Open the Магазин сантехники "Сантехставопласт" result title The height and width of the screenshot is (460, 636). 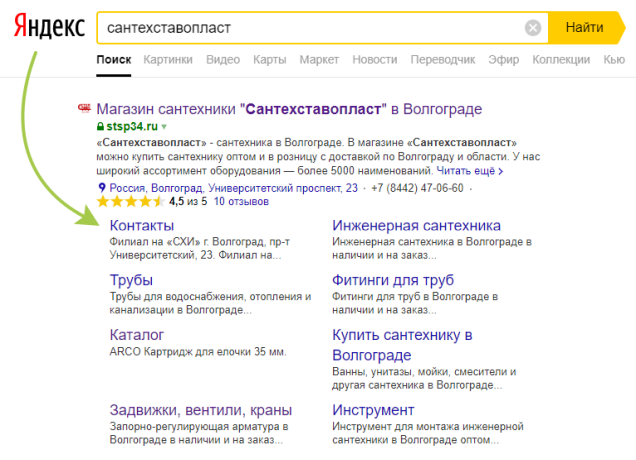click(x=289, y=109)
